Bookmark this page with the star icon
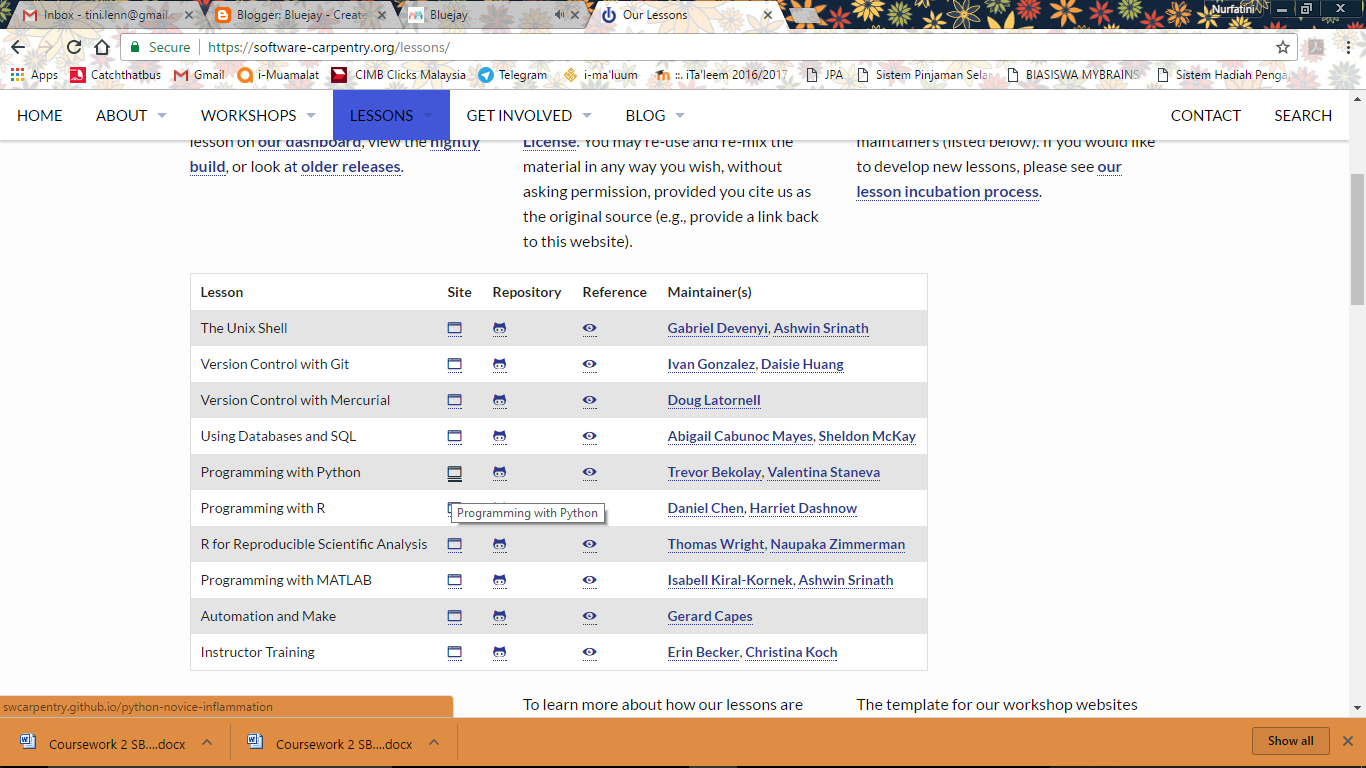The image size is (1366, 768). [1283, 47]
